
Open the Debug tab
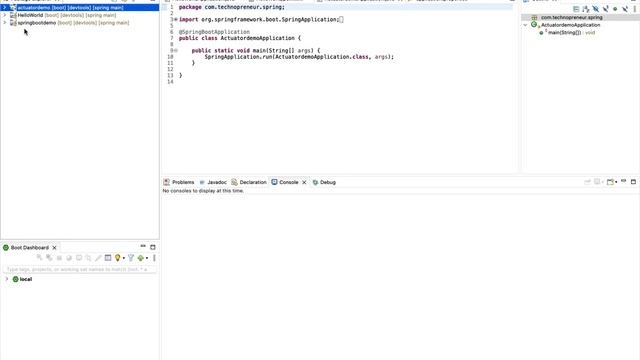pyautogui.click(x=324, y=182)
